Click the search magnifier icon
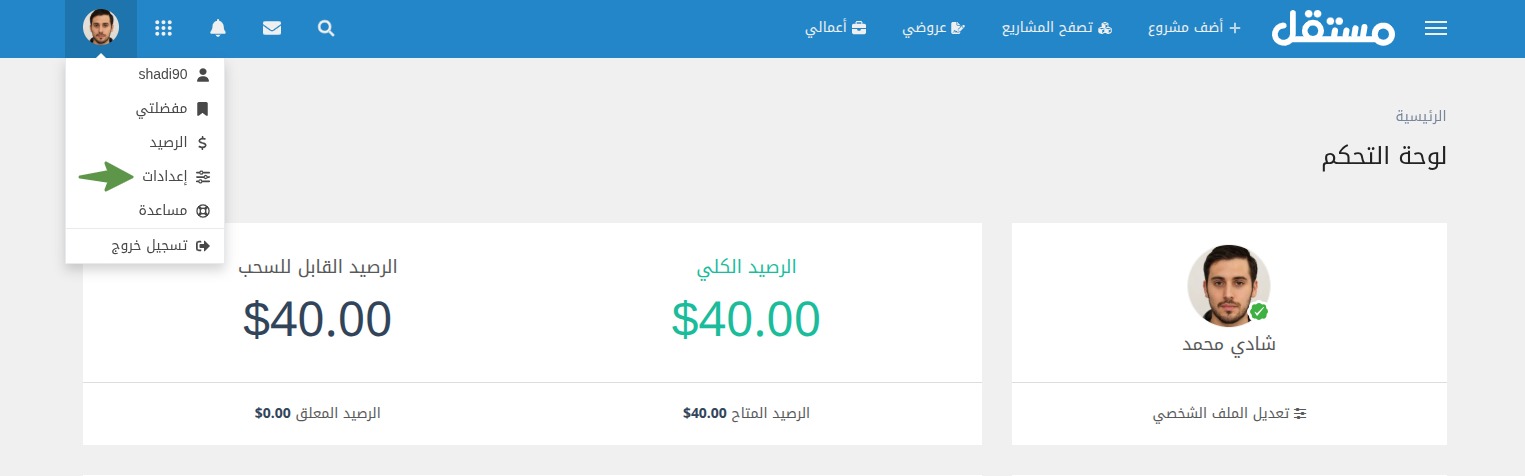Viewport: 1525px width, 476px height. pyautogui.click(x=326, y=29)
